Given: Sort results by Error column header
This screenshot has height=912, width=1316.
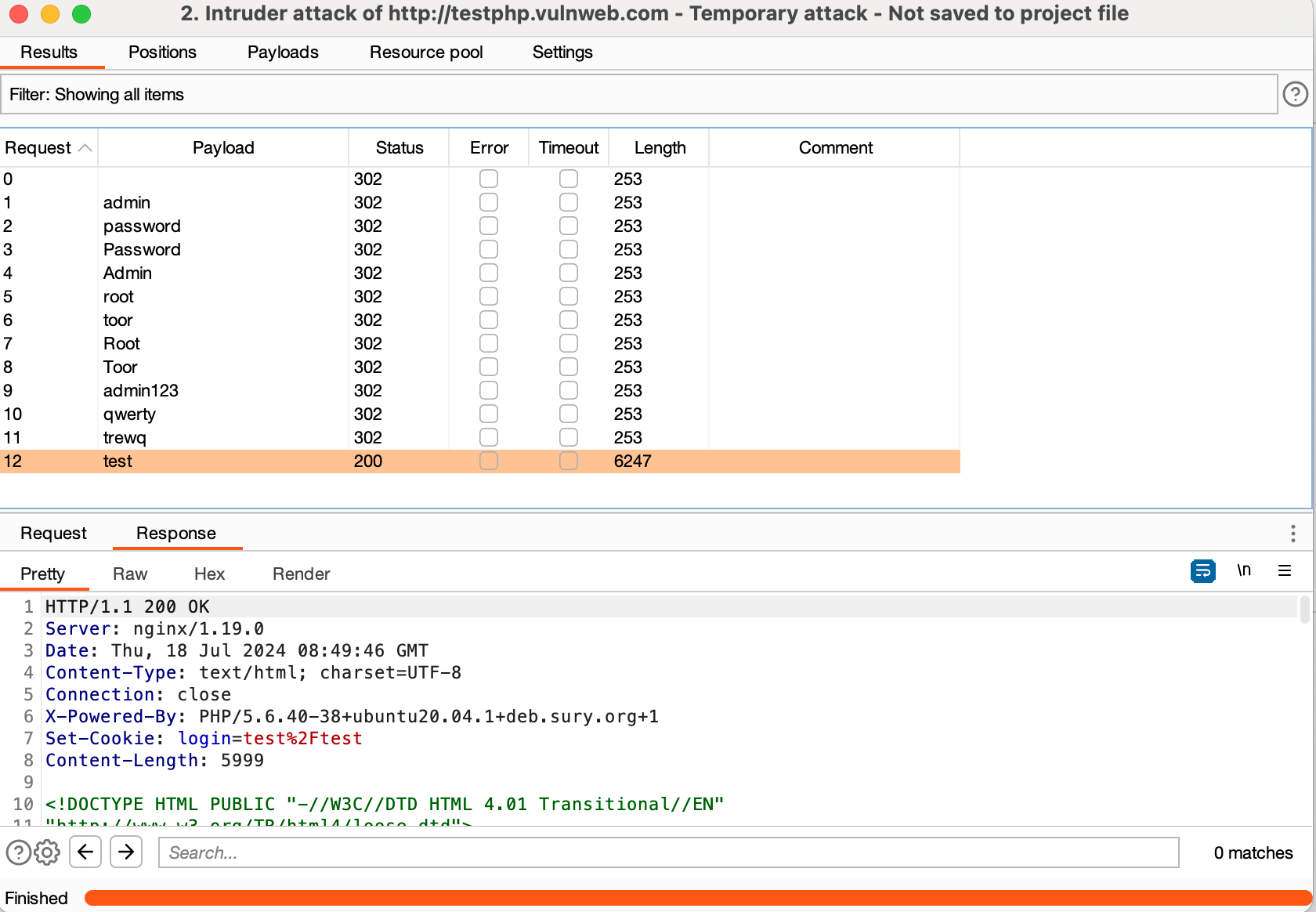Looking at the screenshot, I should (x=489, y=148).
